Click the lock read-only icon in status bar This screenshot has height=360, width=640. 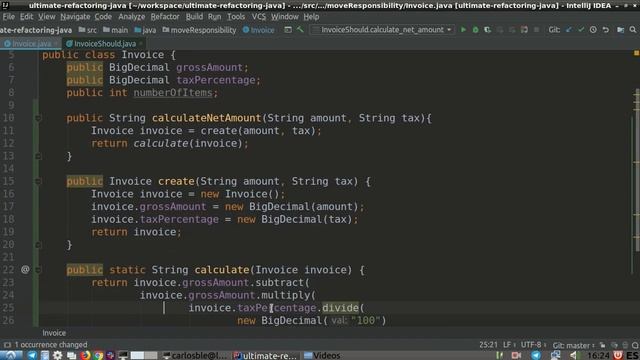pos(602,345)
